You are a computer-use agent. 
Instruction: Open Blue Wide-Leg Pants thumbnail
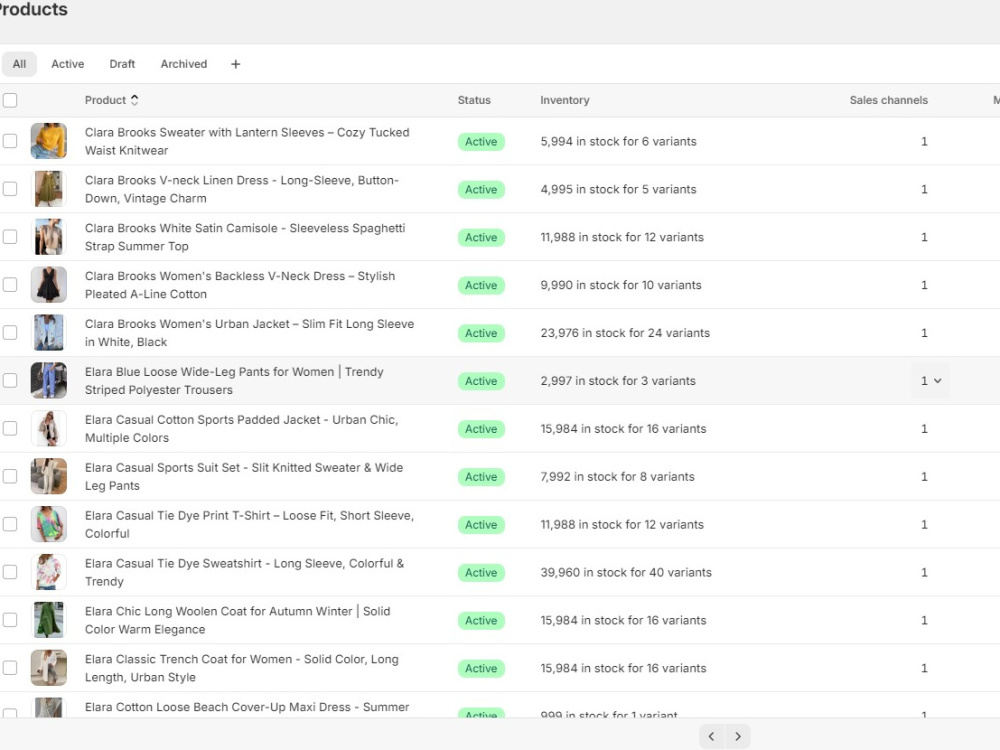(x=48, y=380)
